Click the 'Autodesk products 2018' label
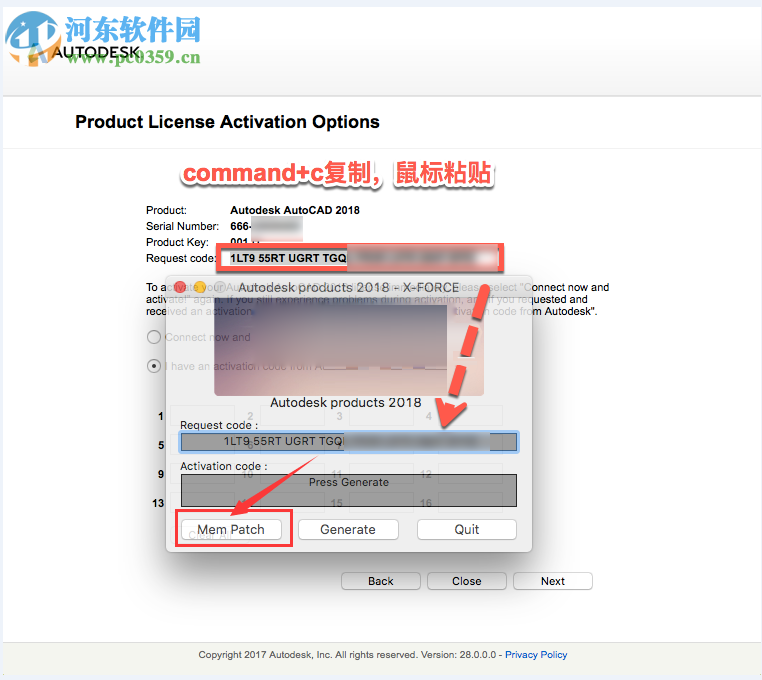The width and height of the screenshot is (762, 680). click(x=346, y=402)
